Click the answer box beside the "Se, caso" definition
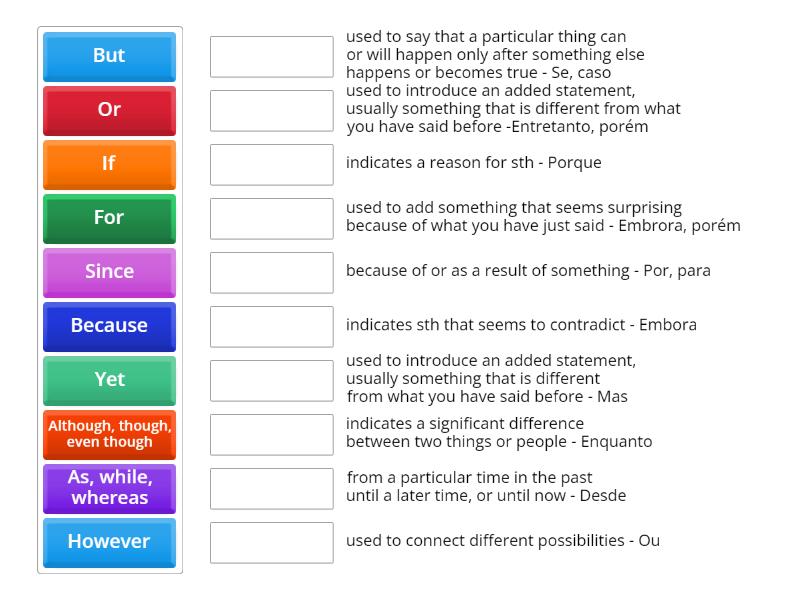The image size is (800, 600). coord(271,55)
